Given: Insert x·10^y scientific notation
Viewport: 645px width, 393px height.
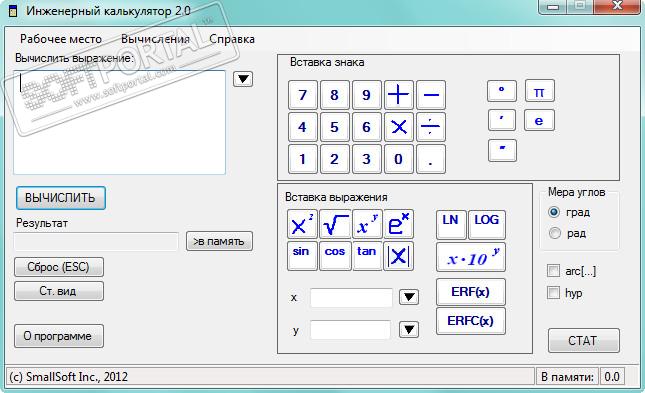Looking at the screenshot, I should coord(471,258).
